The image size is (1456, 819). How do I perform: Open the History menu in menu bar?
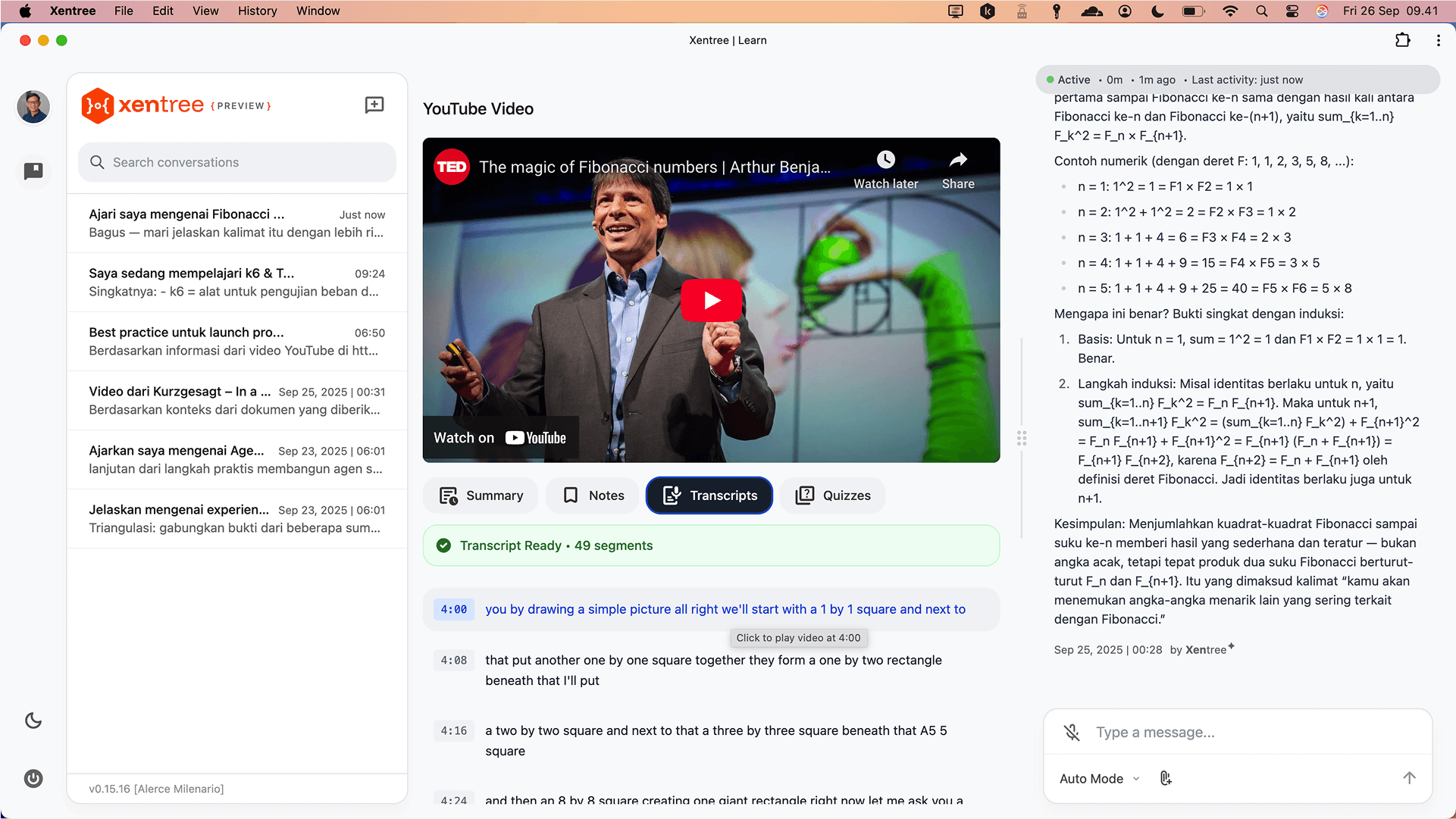point(257,11)
